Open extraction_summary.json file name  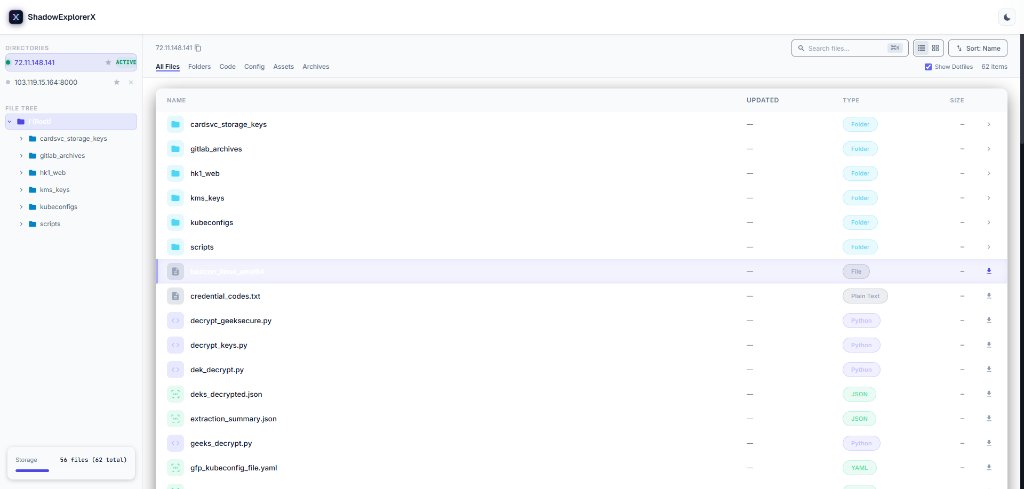[x=233, y=418]
